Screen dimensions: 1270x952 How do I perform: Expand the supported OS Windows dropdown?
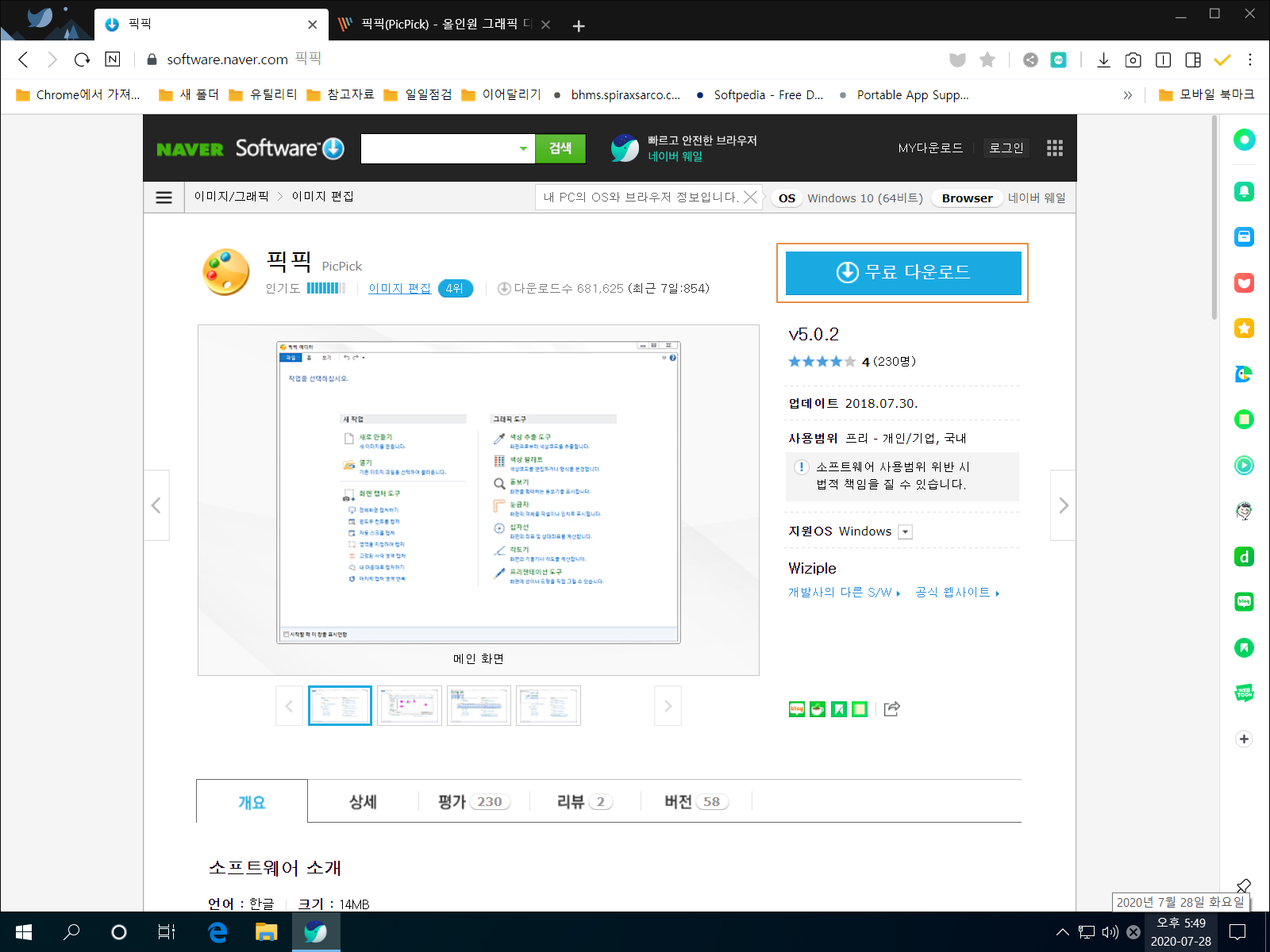(x=905, y=532)
